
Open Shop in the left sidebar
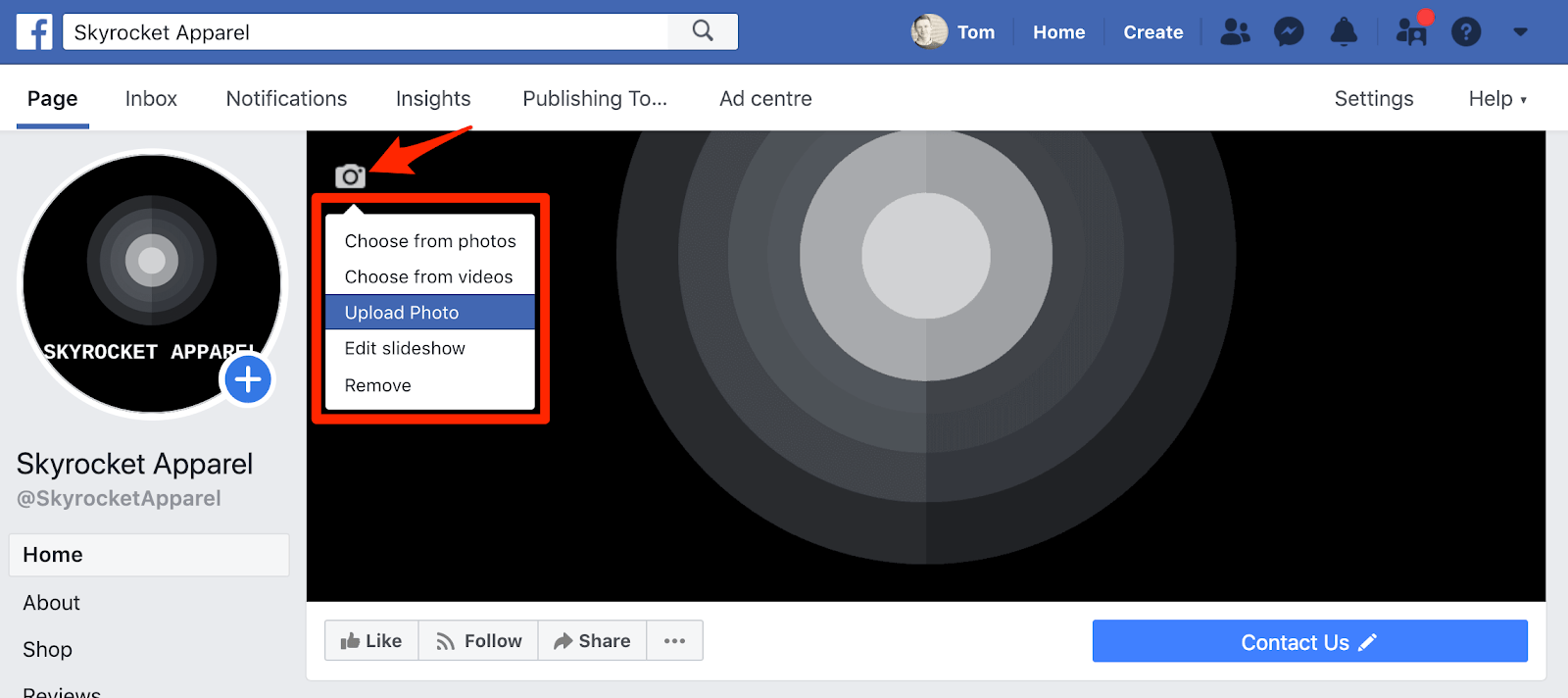[47, 649]
